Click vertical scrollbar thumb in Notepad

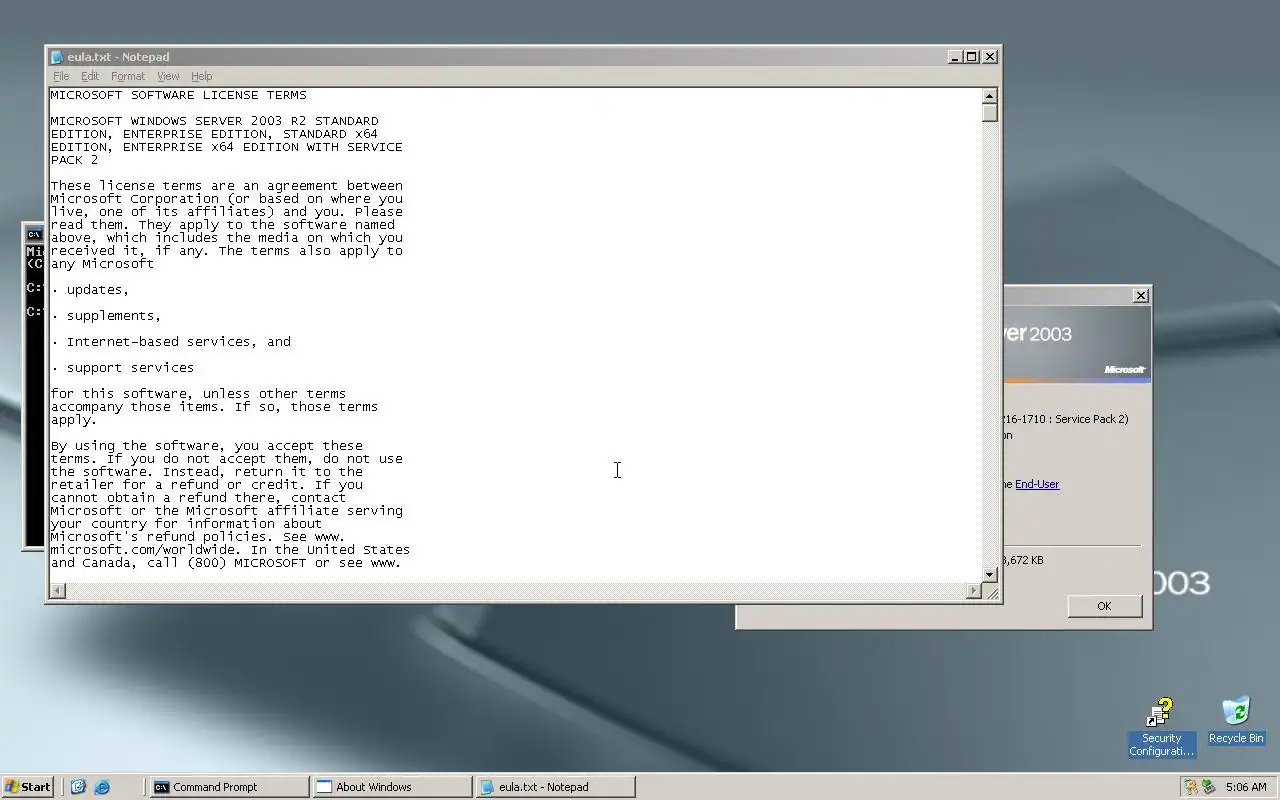point(990,113)
